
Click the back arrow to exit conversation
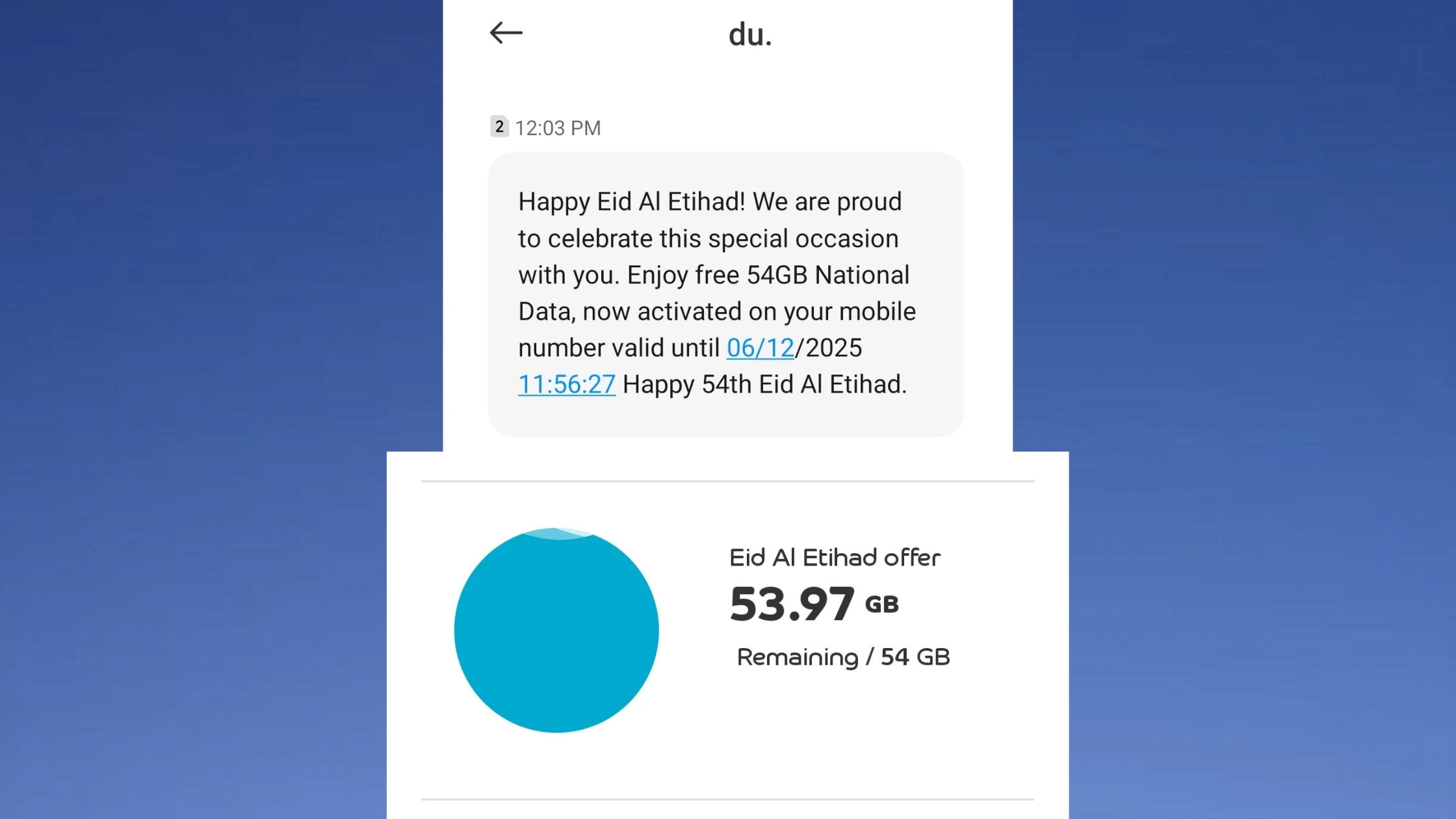(x=506, y=32)
